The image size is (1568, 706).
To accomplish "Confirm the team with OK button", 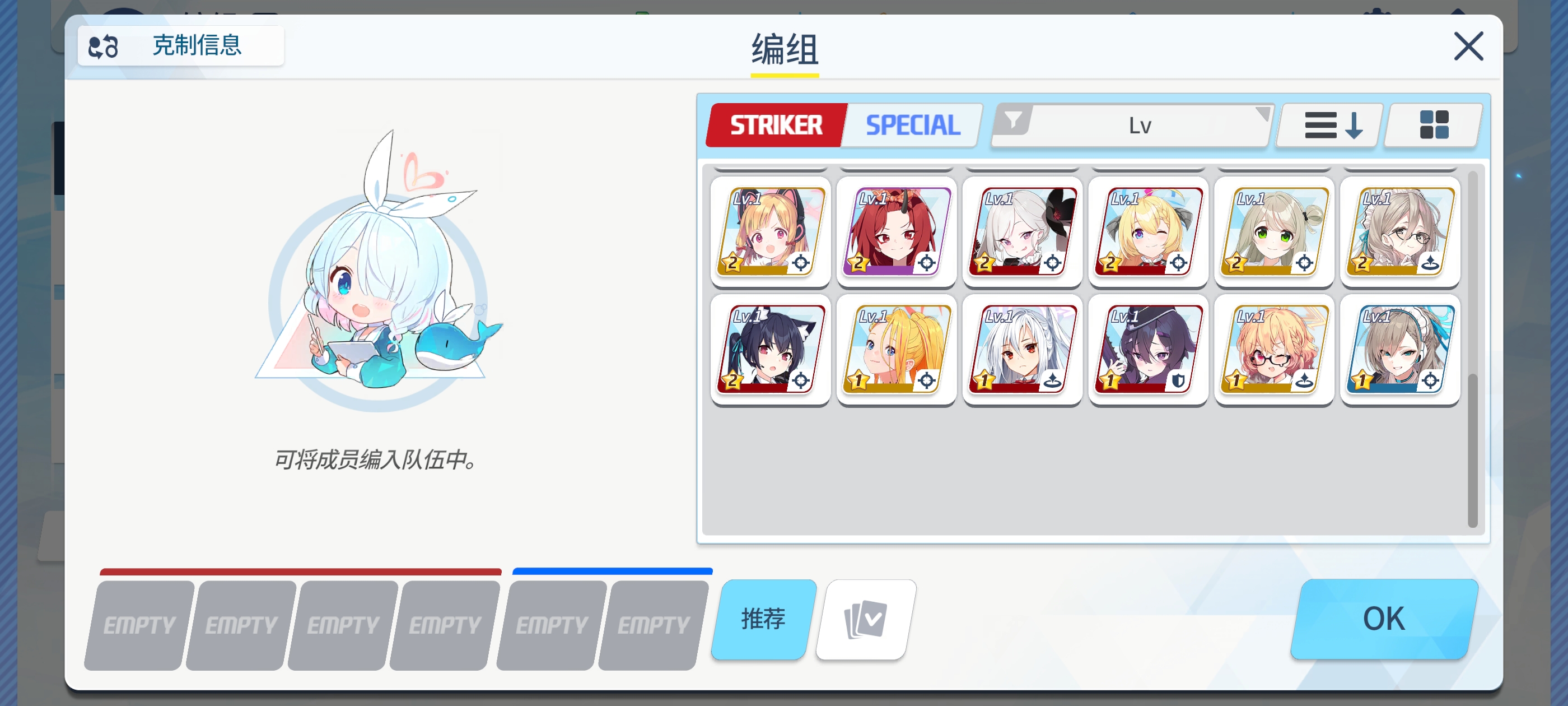I will pyautogui.click(x=1384, y=619).
